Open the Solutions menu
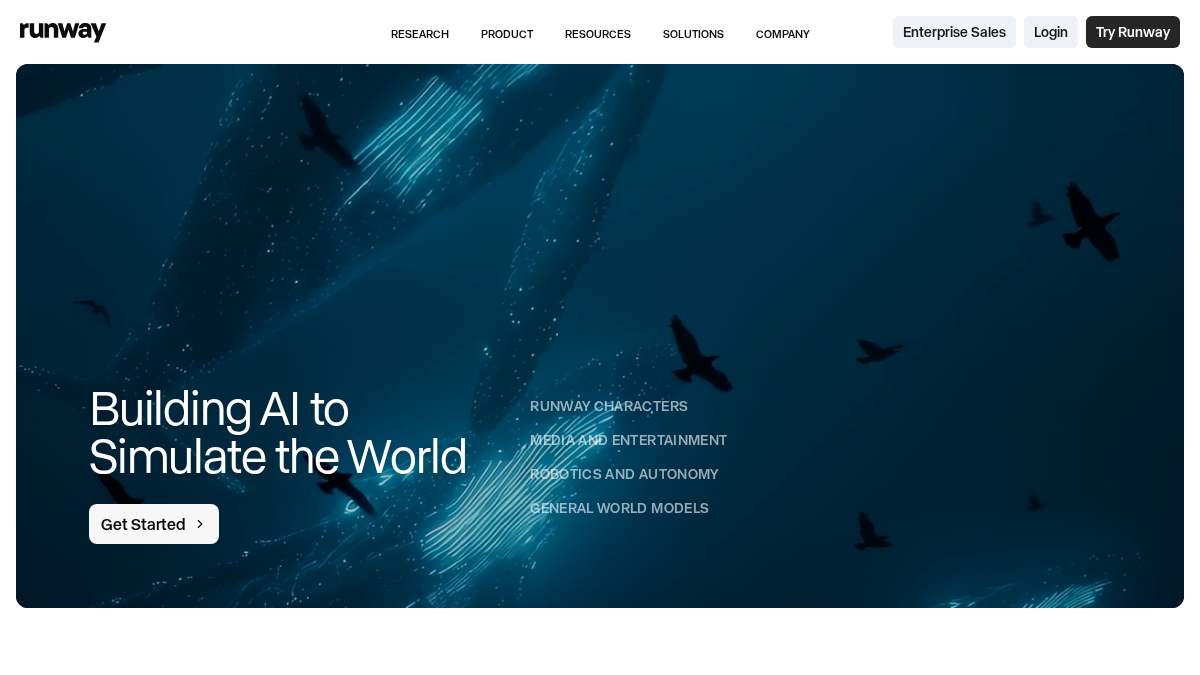1200x675 pixels. click(x=693, y=34)
